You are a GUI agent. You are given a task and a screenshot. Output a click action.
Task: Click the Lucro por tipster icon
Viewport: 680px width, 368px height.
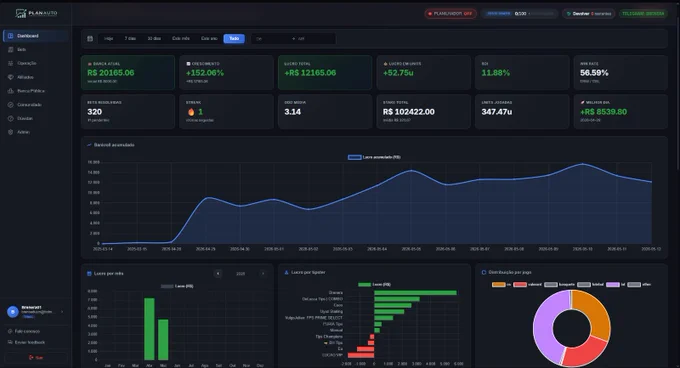click(286, 272)
